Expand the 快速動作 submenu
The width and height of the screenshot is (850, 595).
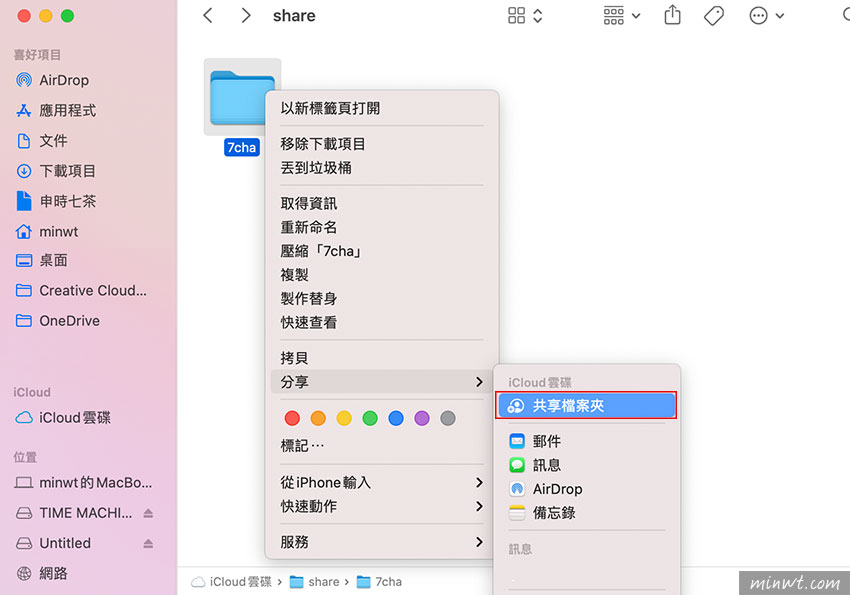pos(382,507)
